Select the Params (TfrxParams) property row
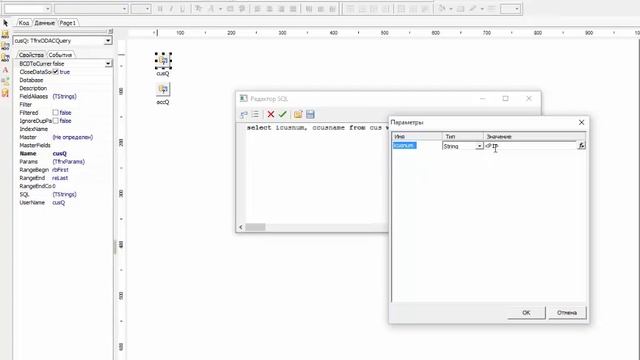The width and height of the screenshot is (640, 360). [63, 162]
